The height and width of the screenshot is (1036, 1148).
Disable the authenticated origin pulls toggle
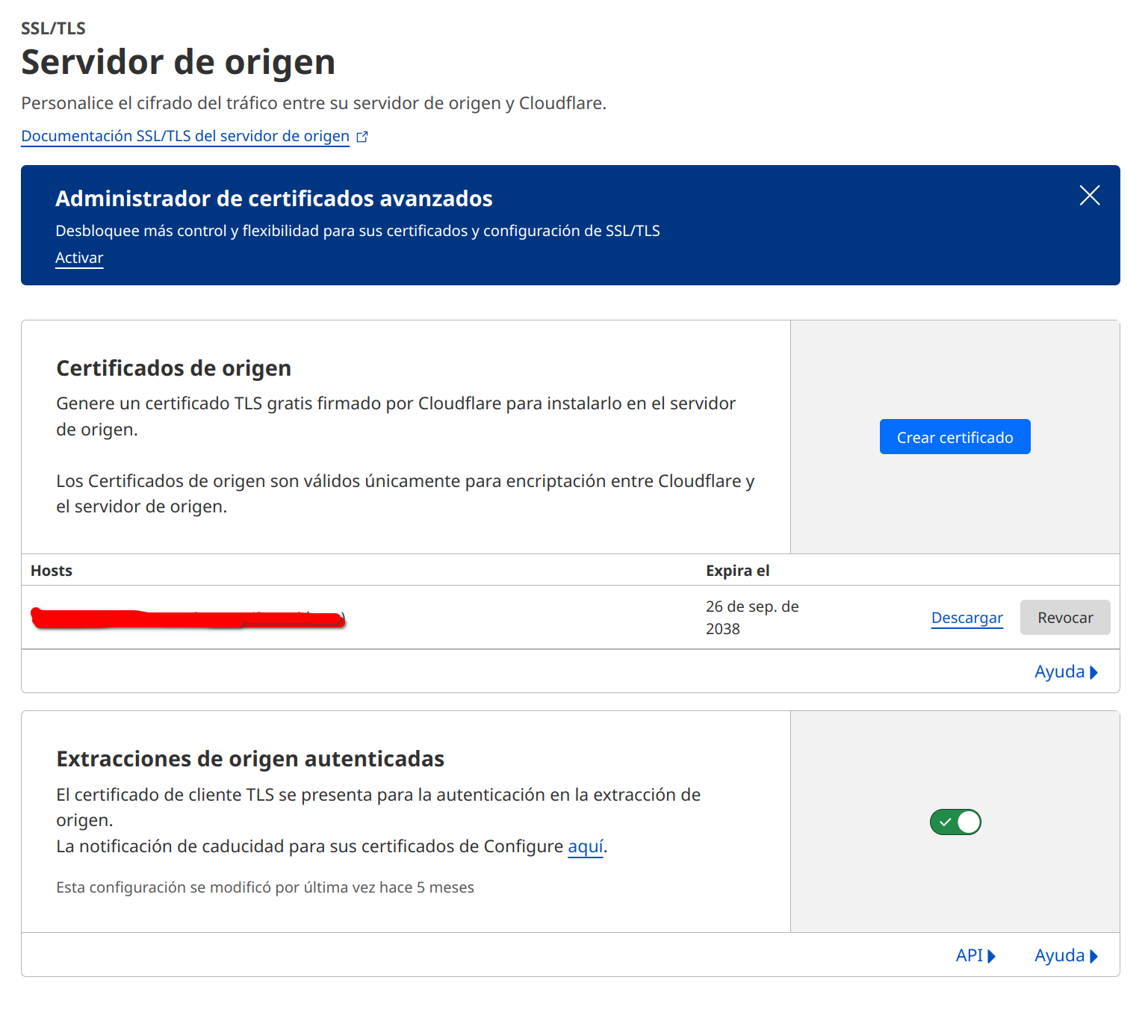955,822
